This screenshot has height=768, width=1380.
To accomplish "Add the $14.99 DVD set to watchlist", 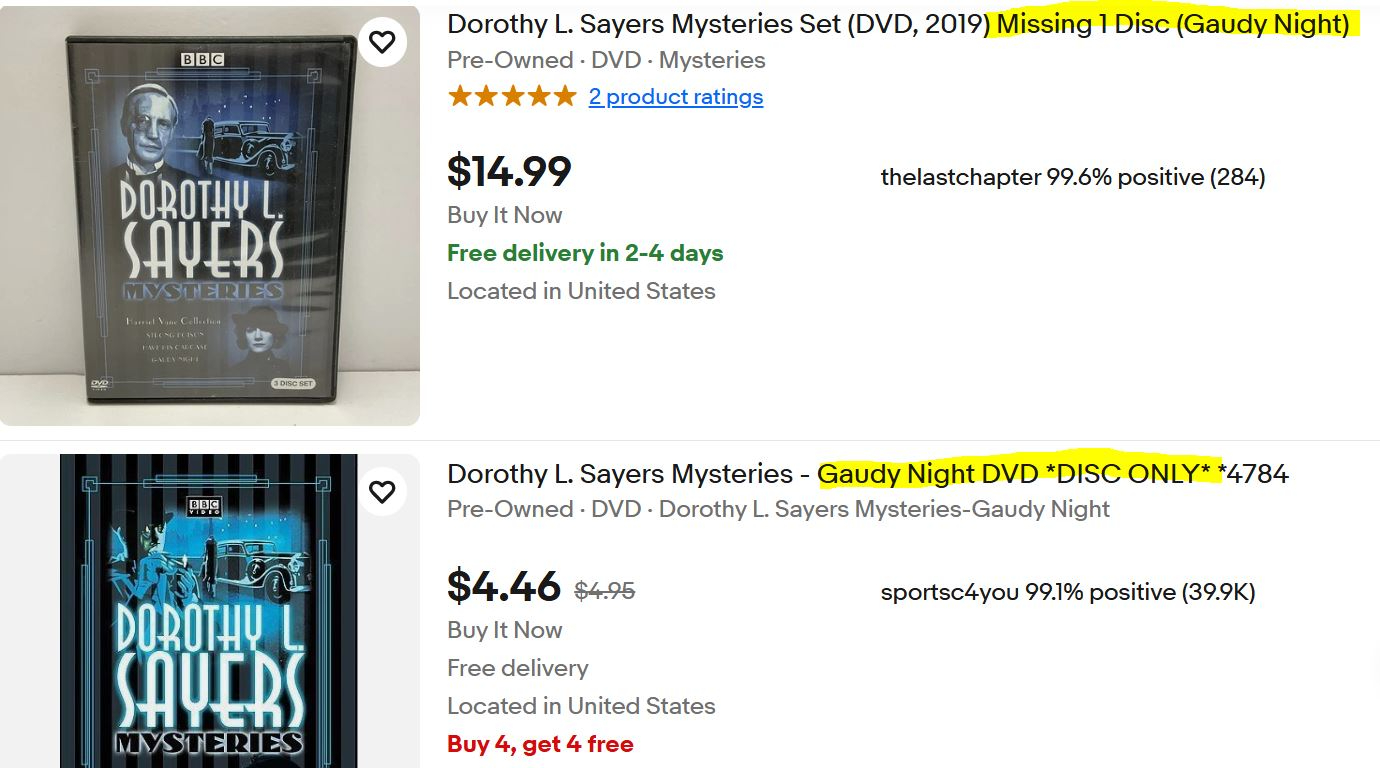I will (382, 42).
